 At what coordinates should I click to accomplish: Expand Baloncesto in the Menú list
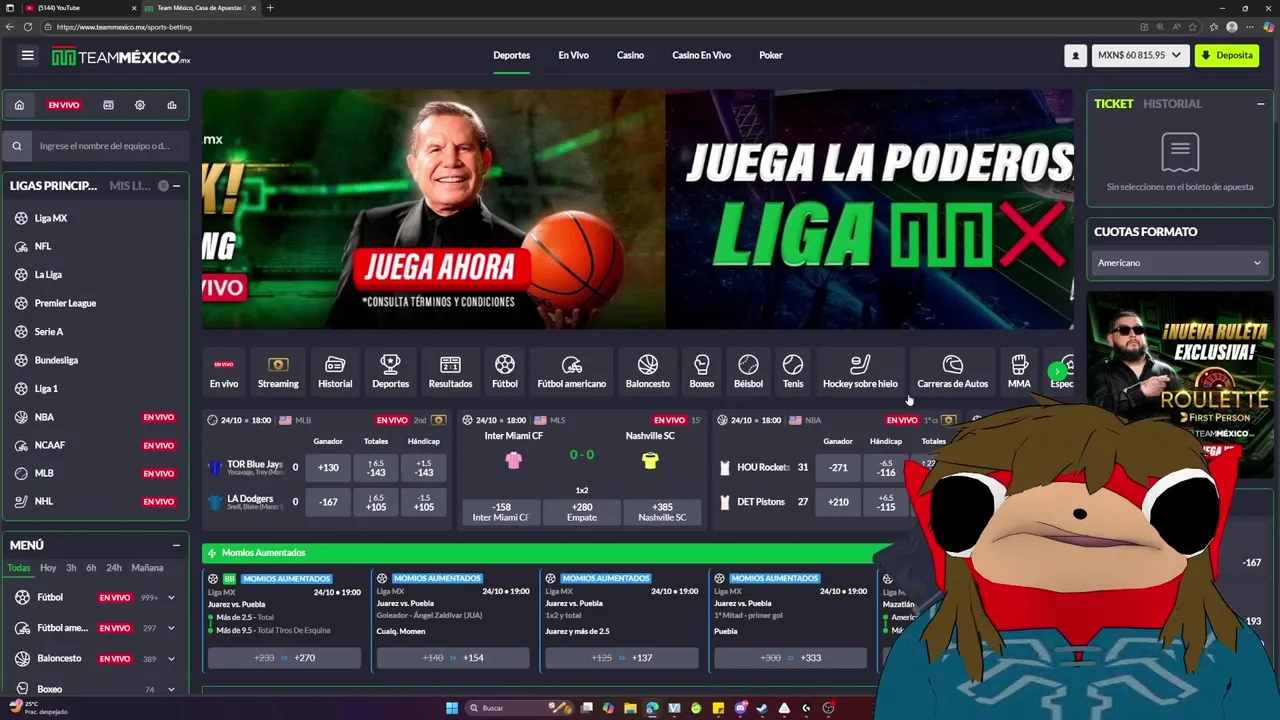coord(171,659)
